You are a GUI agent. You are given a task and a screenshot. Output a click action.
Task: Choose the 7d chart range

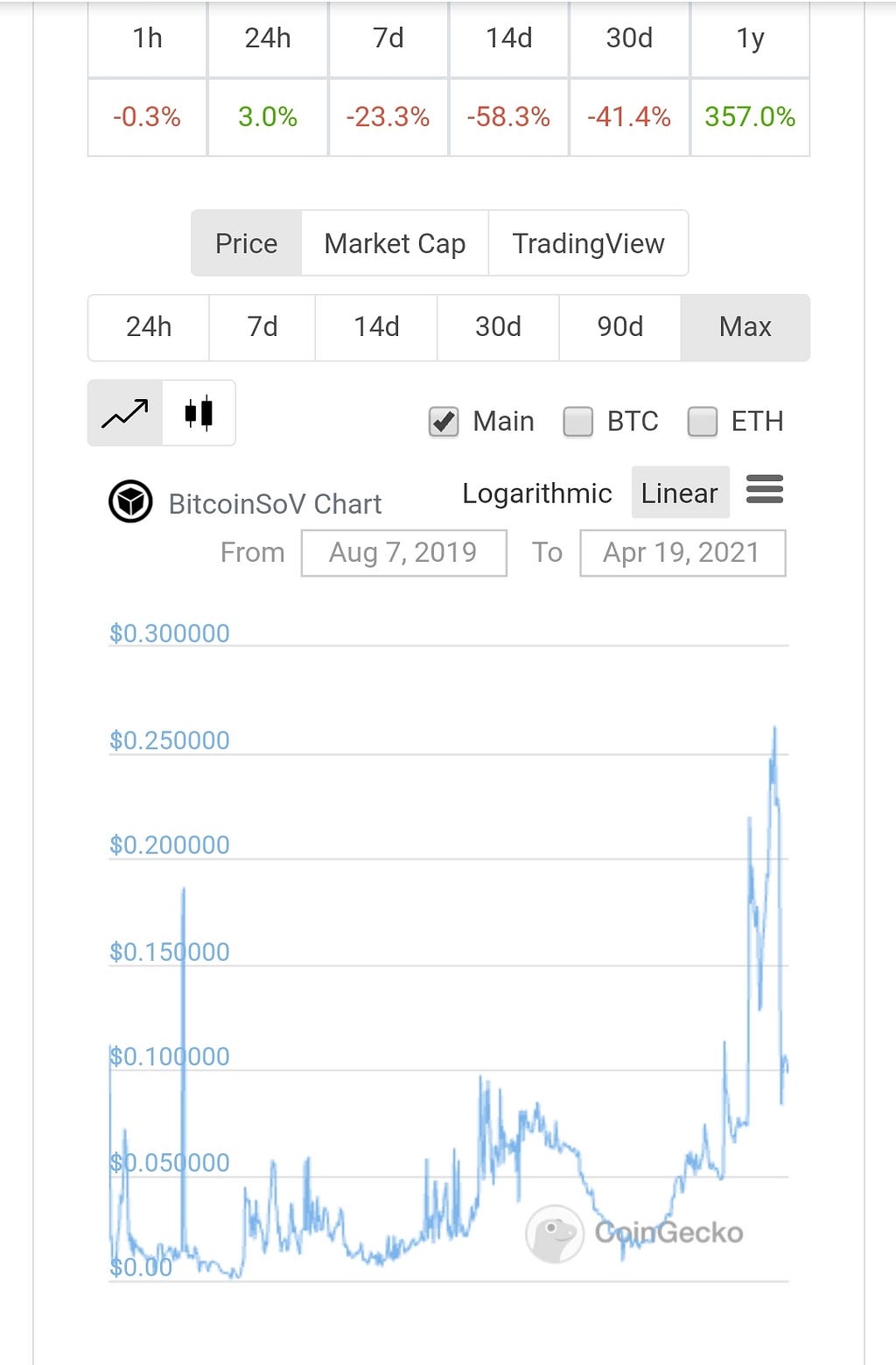coord(262,327)
